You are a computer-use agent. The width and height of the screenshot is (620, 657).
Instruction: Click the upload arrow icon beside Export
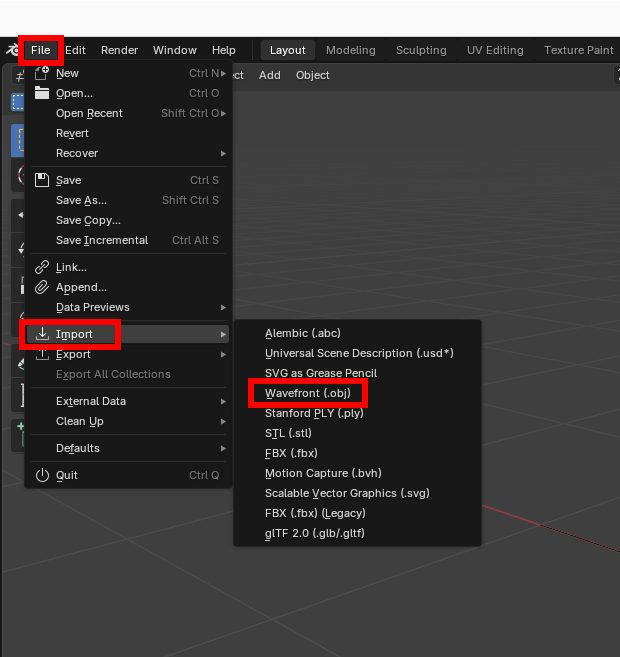click(42, 354)
